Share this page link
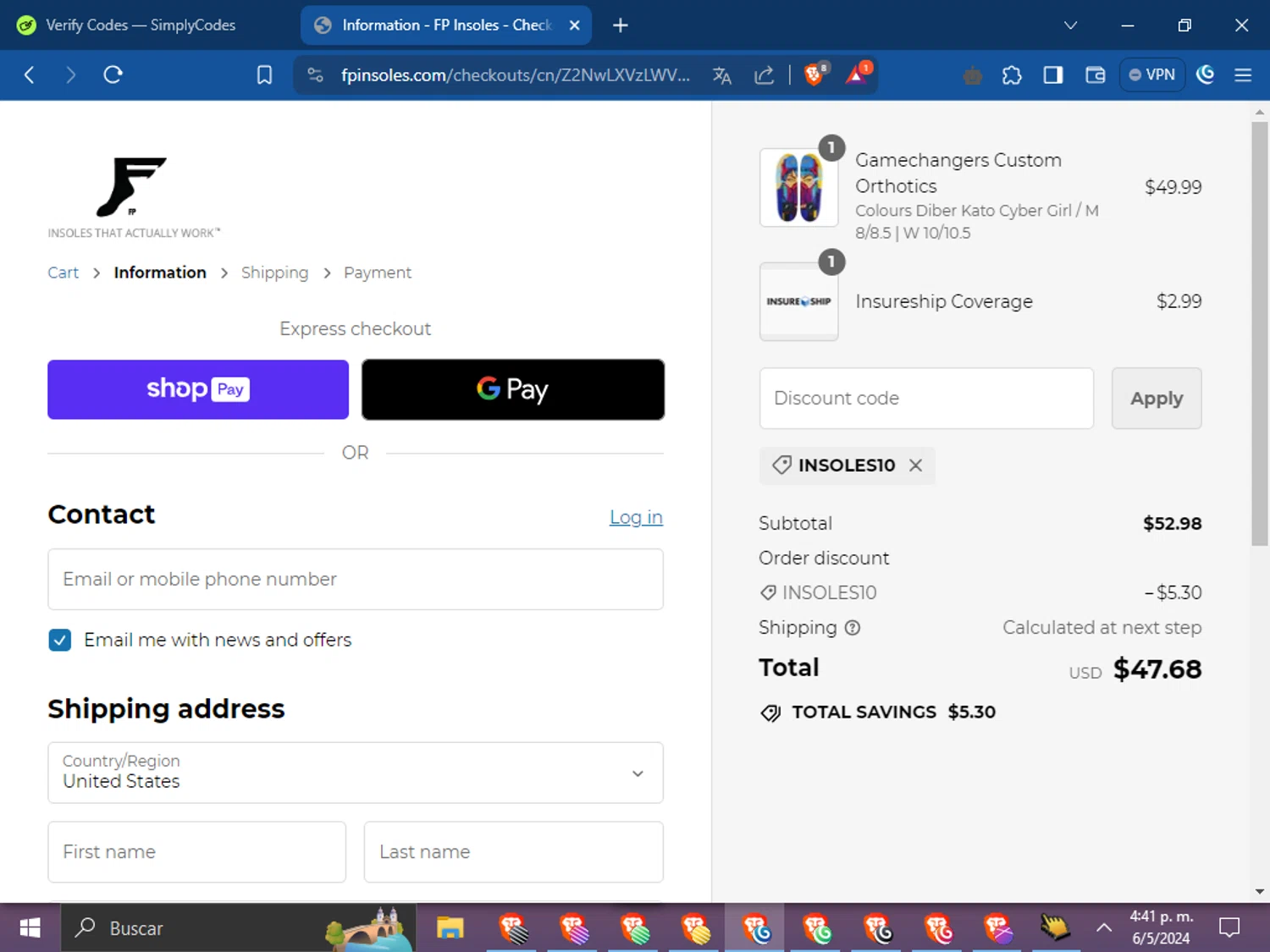 (765, 75)
